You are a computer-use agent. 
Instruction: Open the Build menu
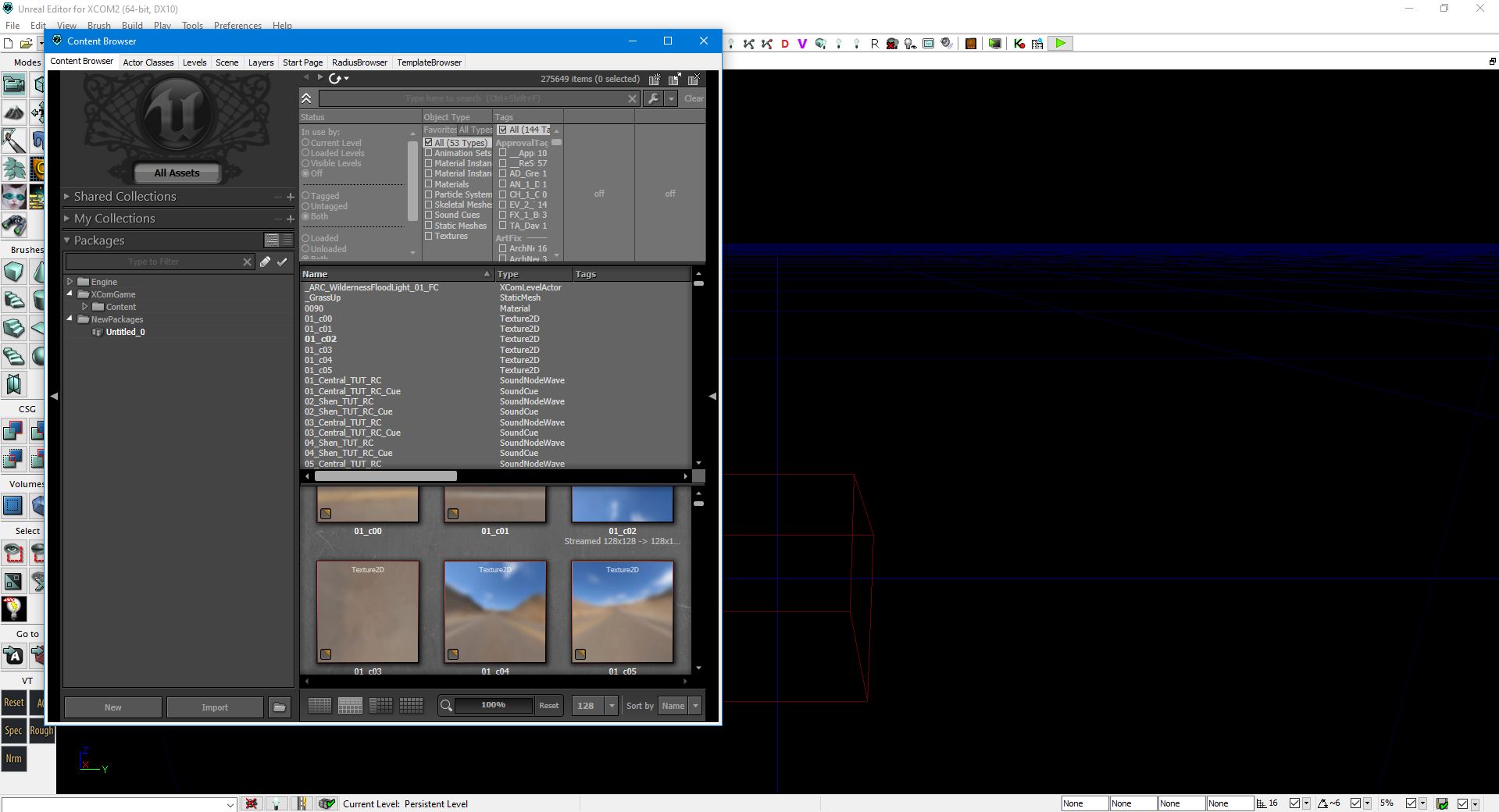coord(131,26)
